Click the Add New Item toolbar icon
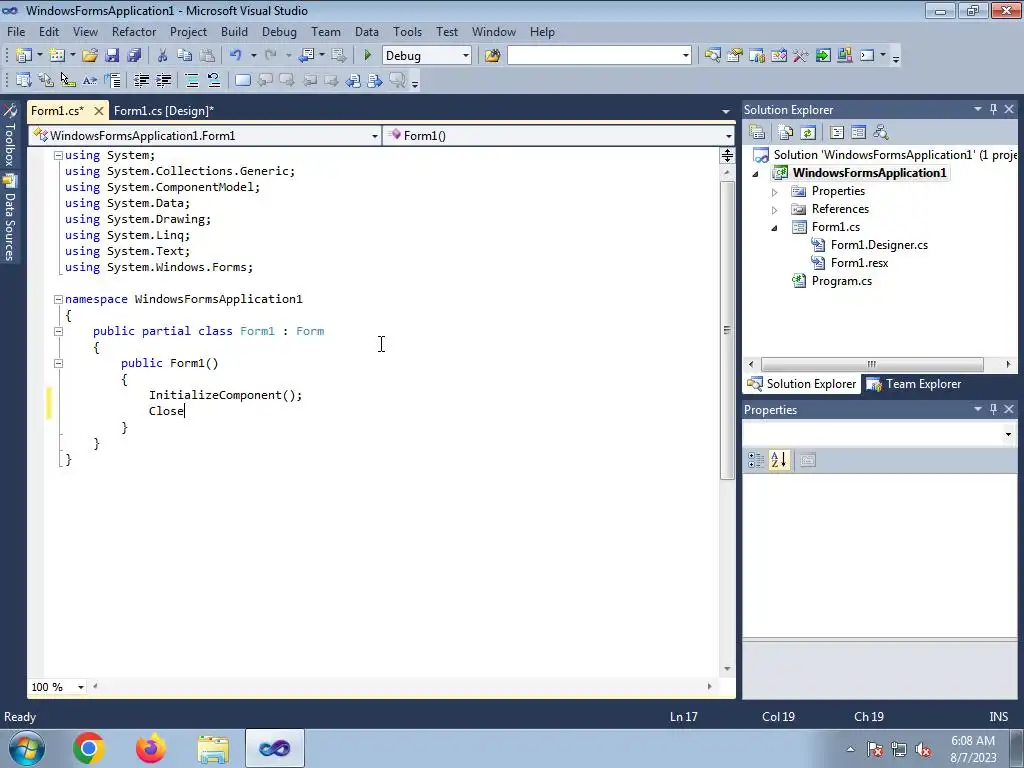1024x768 pixels. [57, 56]
